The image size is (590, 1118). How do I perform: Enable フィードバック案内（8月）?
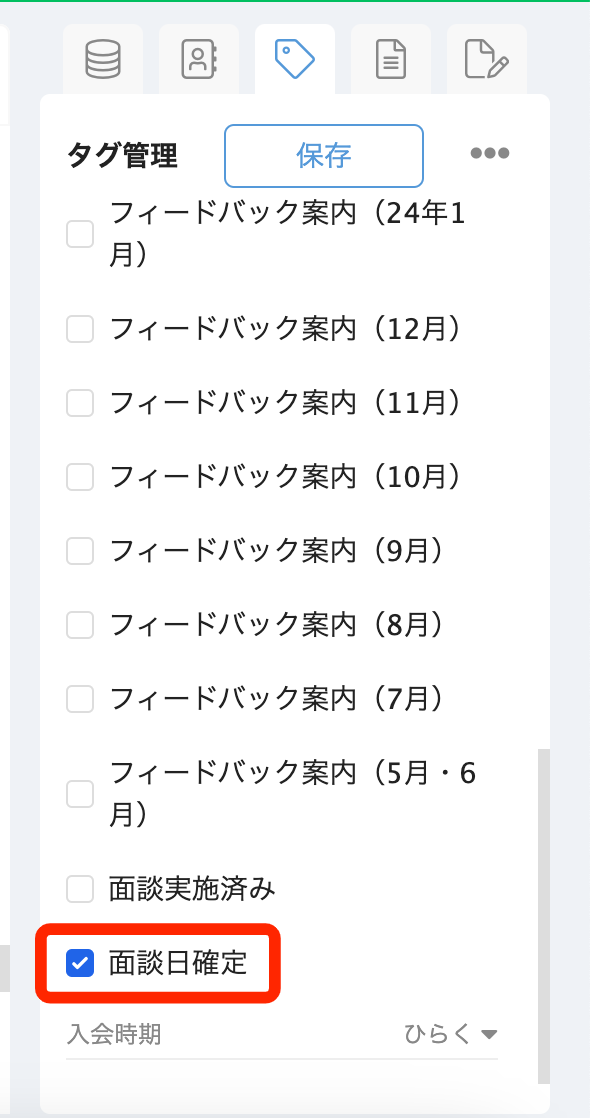tap(79, 624)
